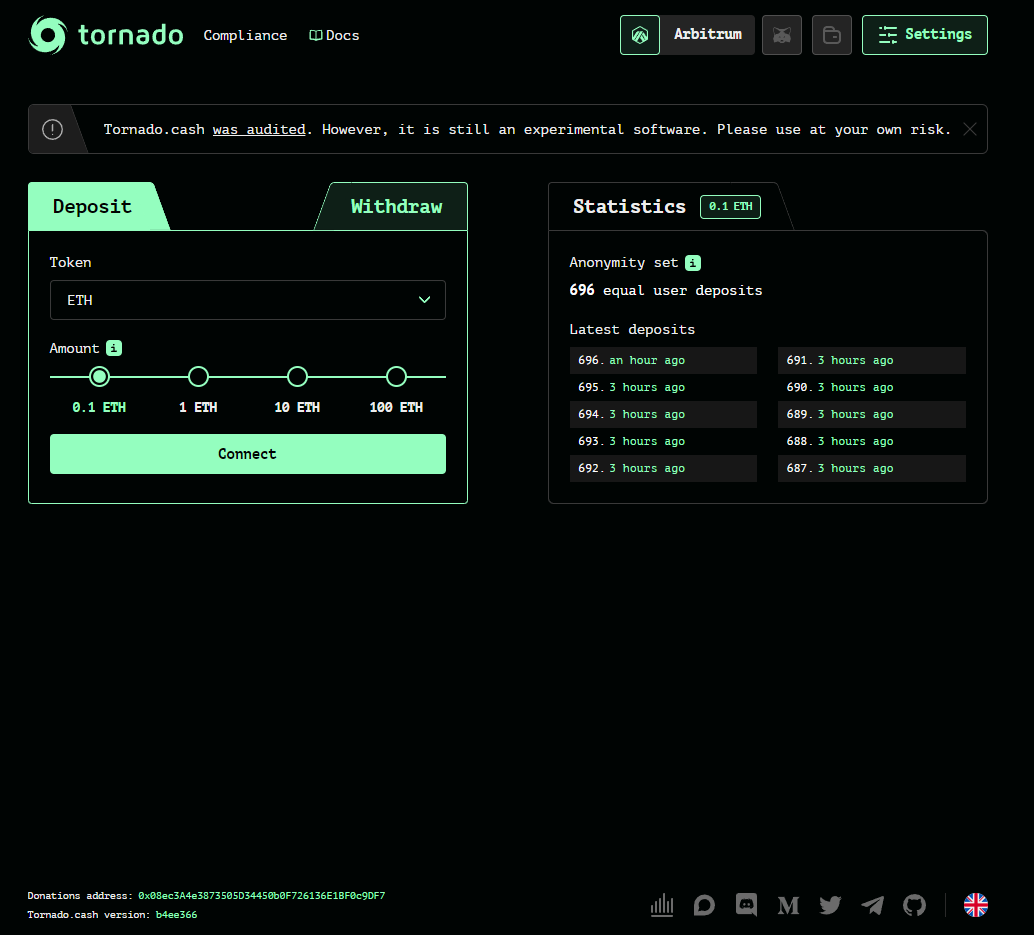Open the 'was audited' link
Image resolution: width=1034 pixels, height=935 pixels.
tap(258, 129)
